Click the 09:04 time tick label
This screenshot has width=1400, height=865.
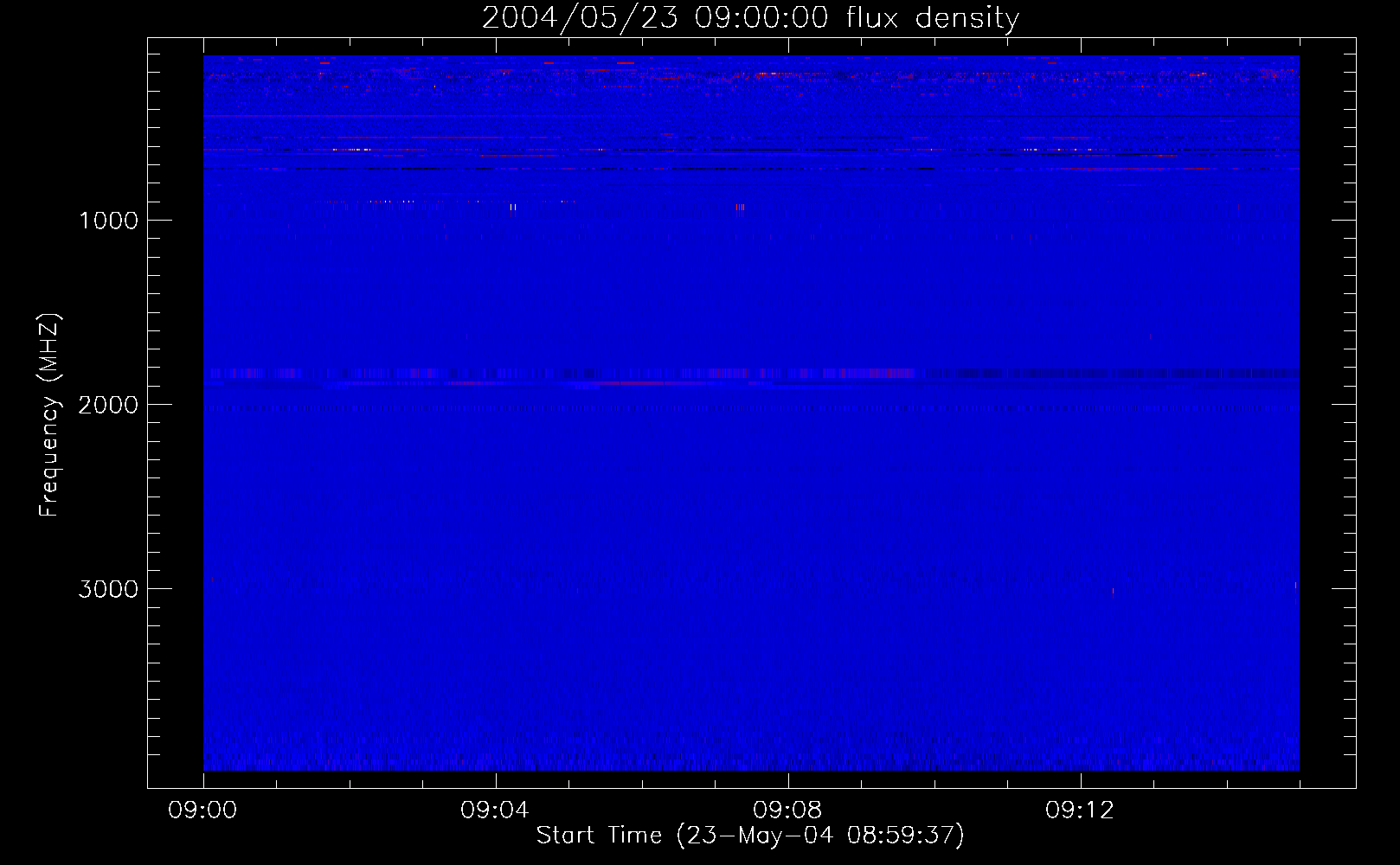pos(495,811)
